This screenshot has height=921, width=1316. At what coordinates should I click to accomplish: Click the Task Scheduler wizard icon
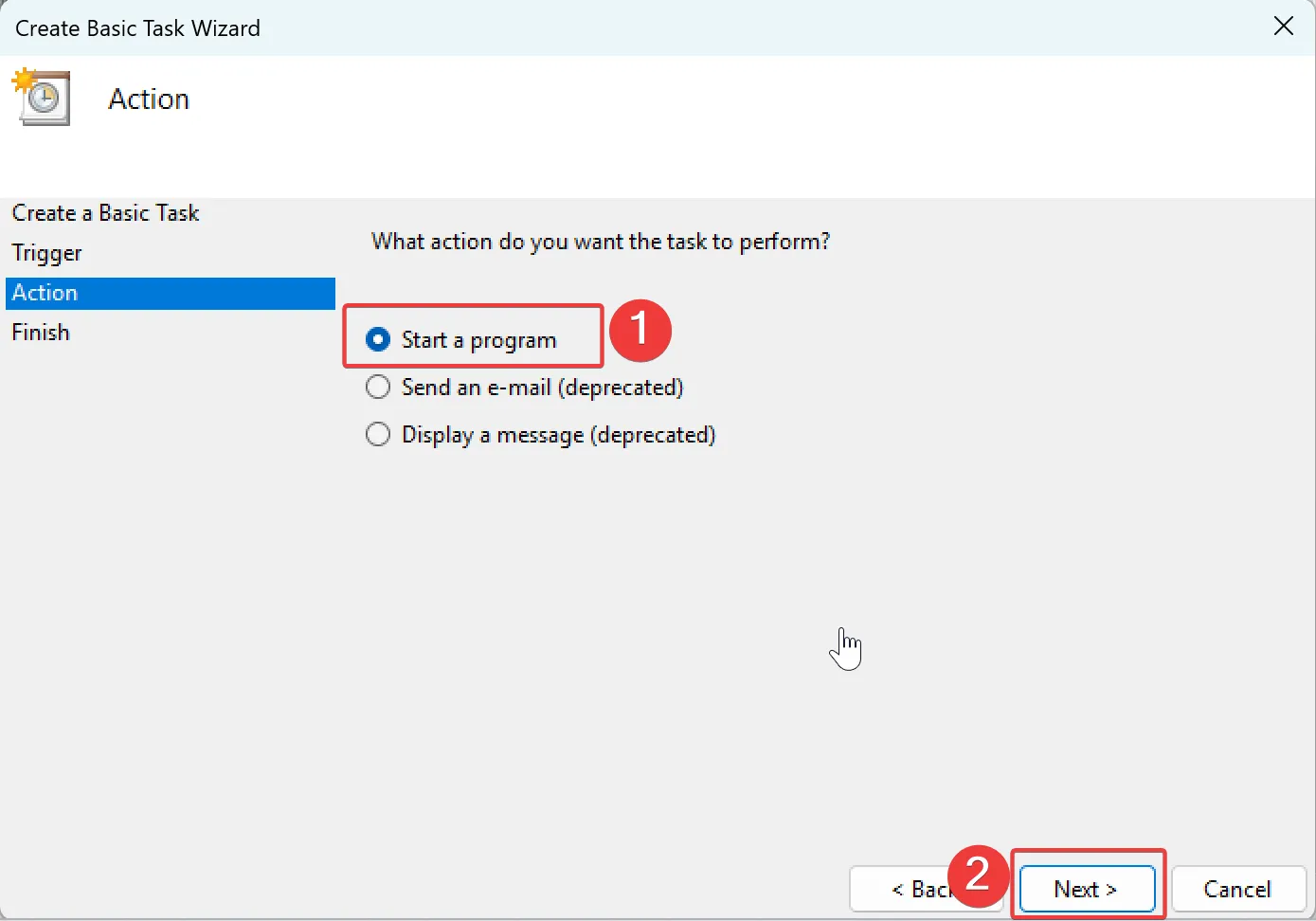pyautogui.click(x=42, y=98)
